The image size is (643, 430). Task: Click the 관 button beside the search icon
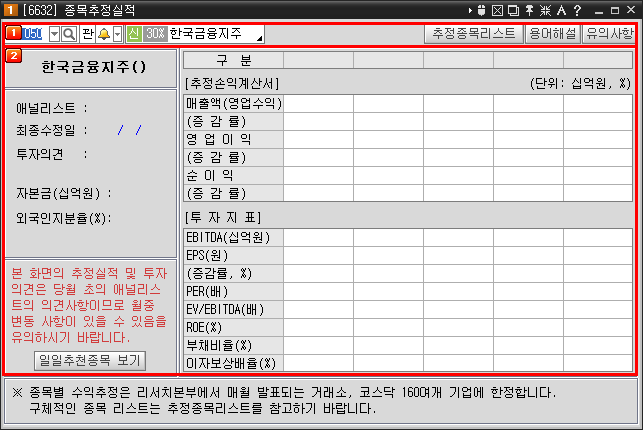(x=88, y=34)
